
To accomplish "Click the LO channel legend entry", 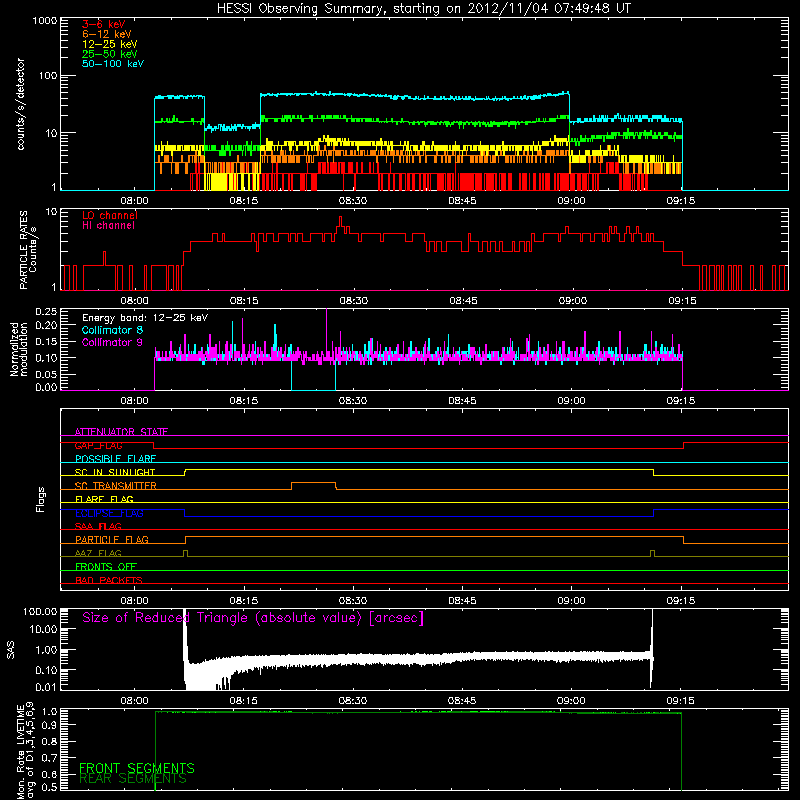I will click(110, 215).
